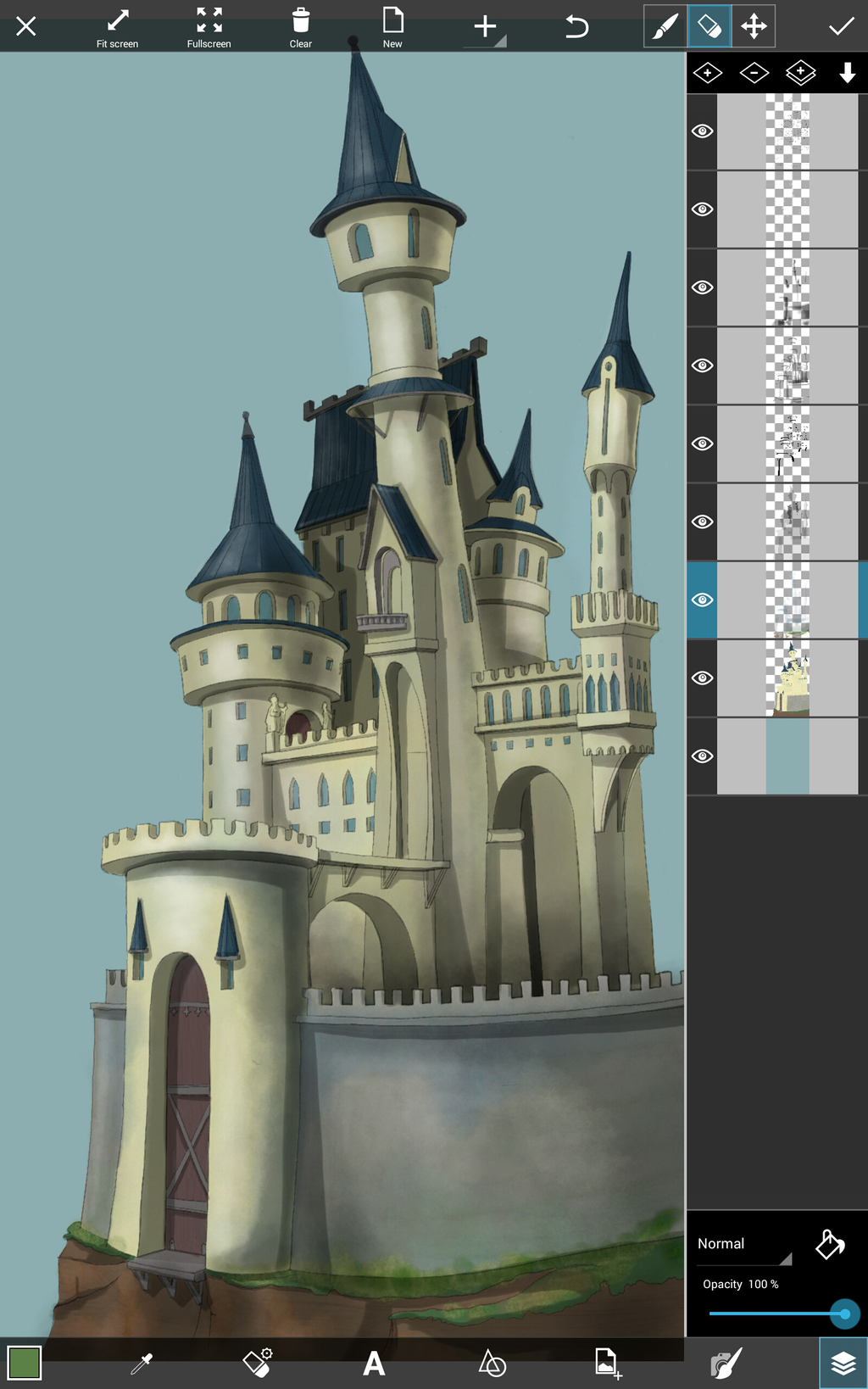Select the Text tool

click(x=374, y=1364)
